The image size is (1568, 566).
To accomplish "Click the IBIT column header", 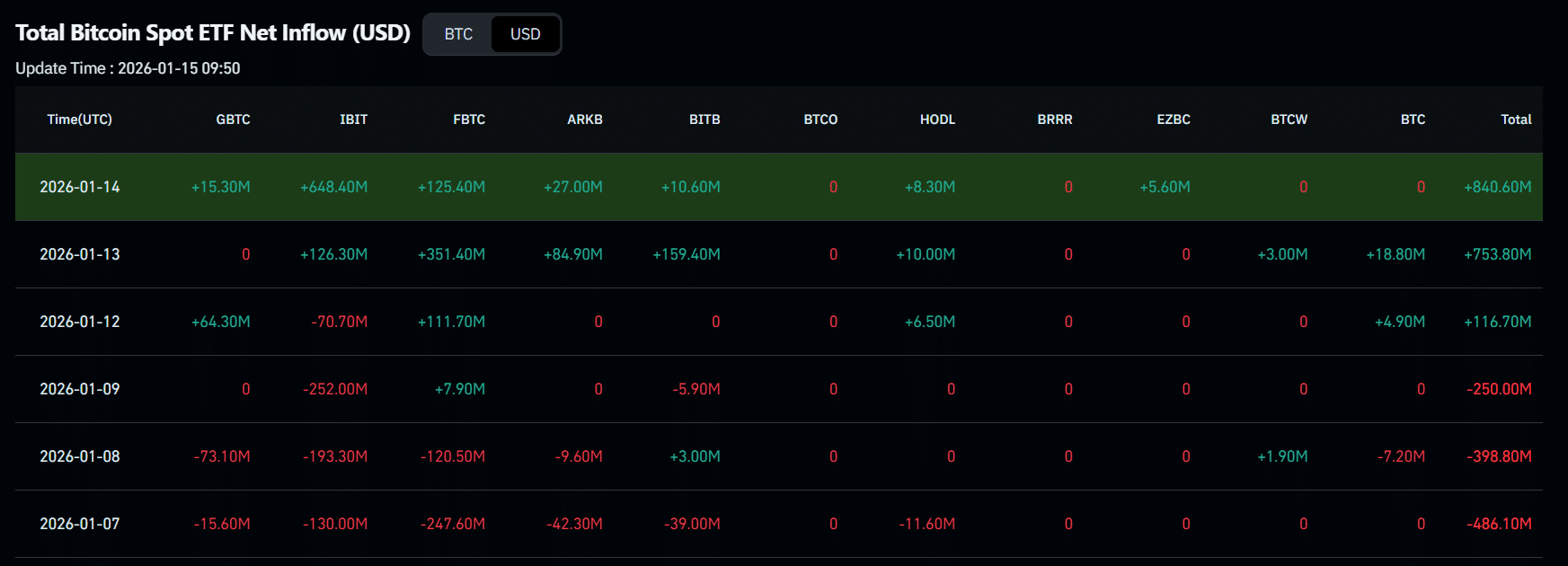I will coord(353,119).
